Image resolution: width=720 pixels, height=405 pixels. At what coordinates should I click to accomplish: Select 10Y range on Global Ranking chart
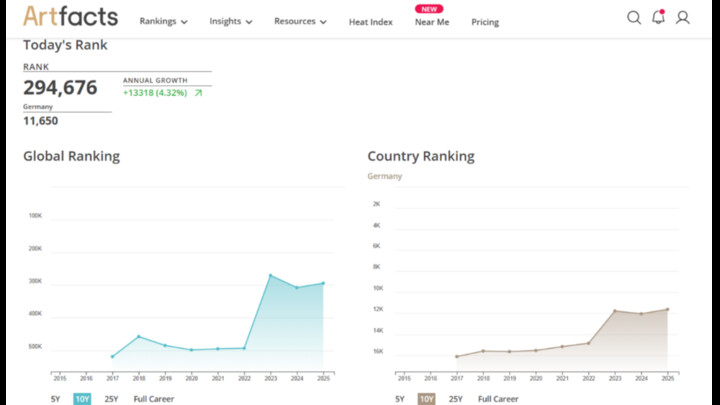[x=82, y=399]
